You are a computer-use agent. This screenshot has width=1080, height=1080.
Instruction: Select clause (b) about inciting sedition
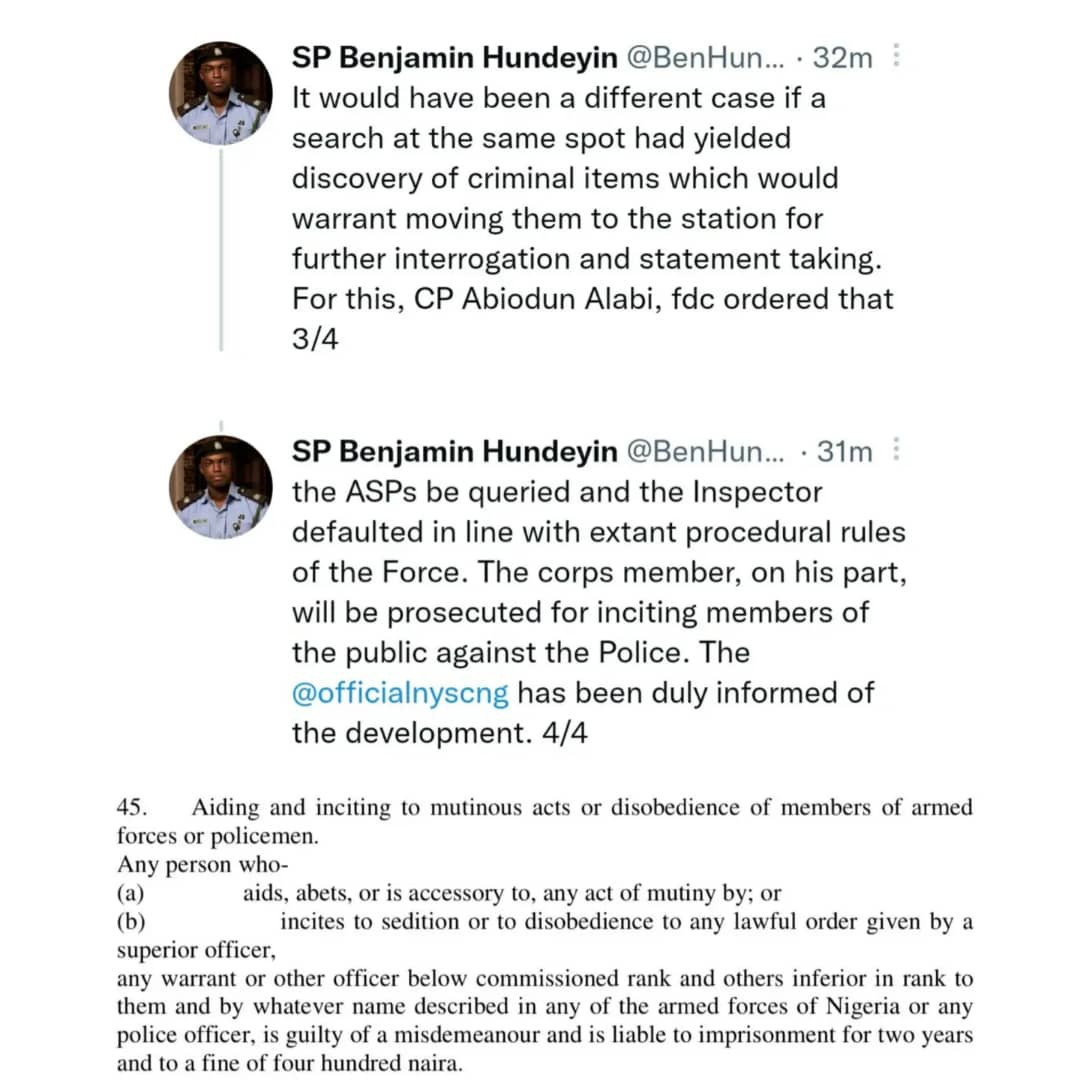pyautogui.click(x=544, y=935)
